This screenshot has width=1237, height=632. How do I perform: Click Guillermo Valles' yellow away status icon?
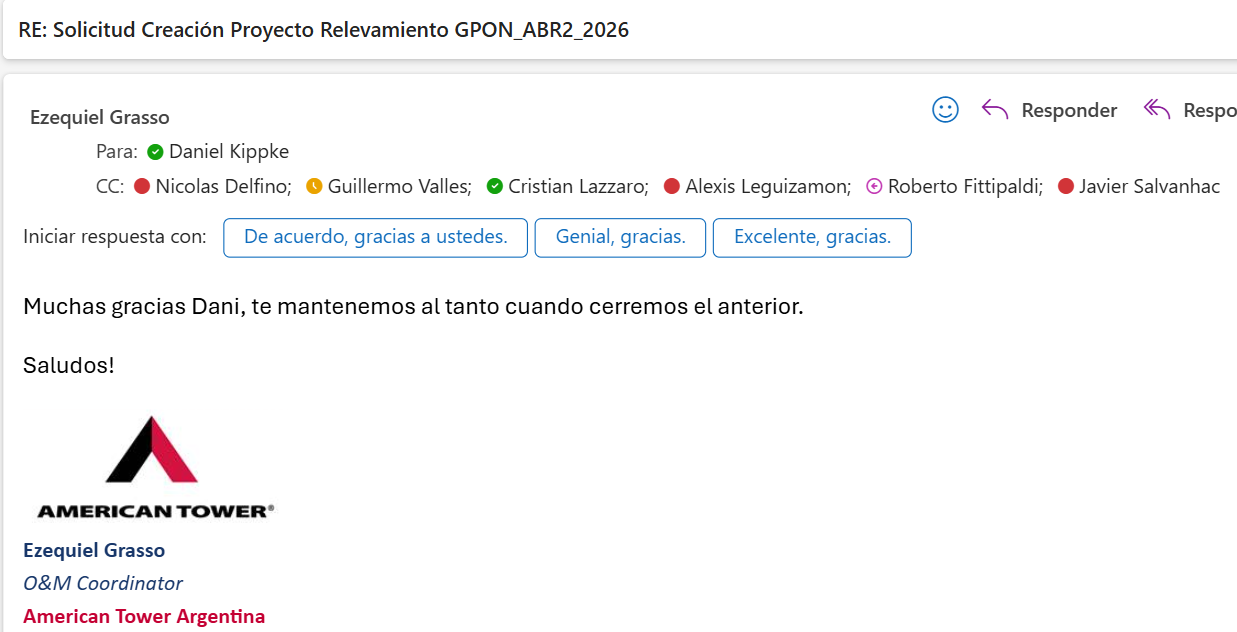(x=314, y=186)
